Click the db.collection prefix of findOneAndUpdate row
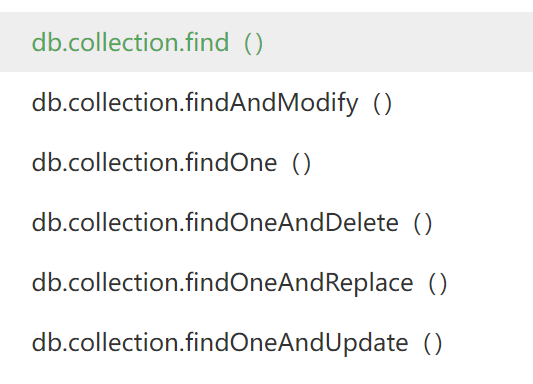Image resolution: width=533 pixels, height=384 pixels. (x=107, y=343)
